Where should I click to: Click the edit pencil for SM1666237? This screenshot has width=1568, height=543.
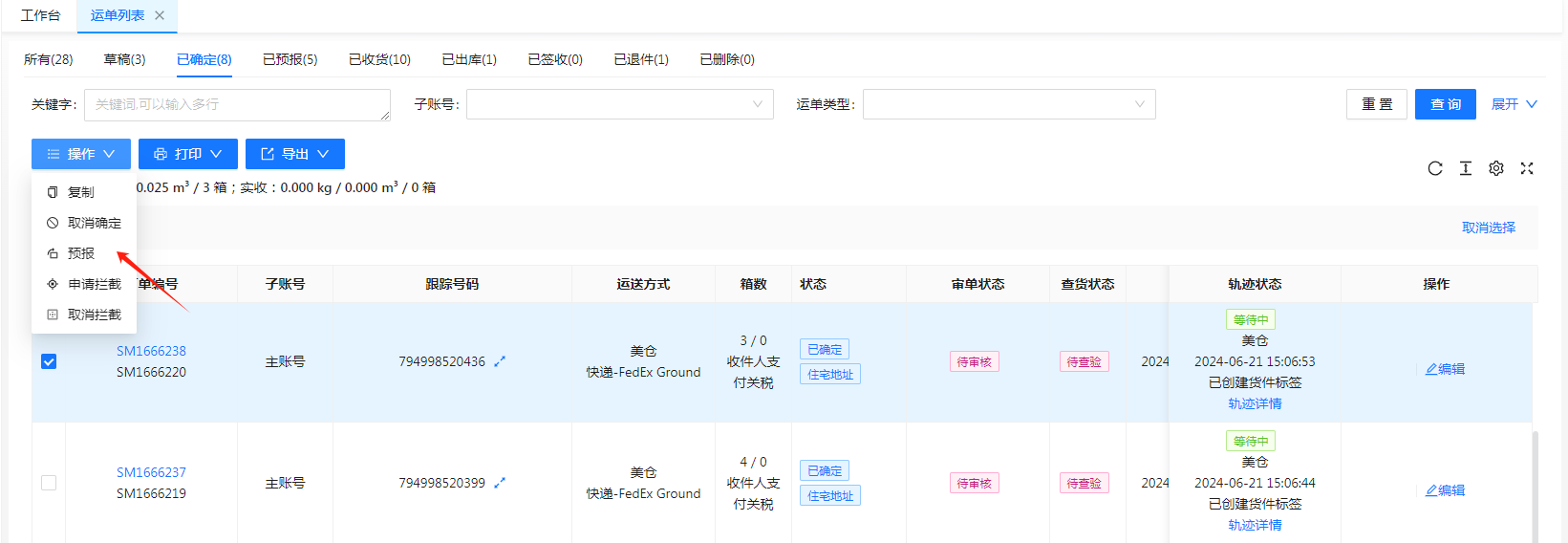pyautogui.click(x=1444, y=490)
